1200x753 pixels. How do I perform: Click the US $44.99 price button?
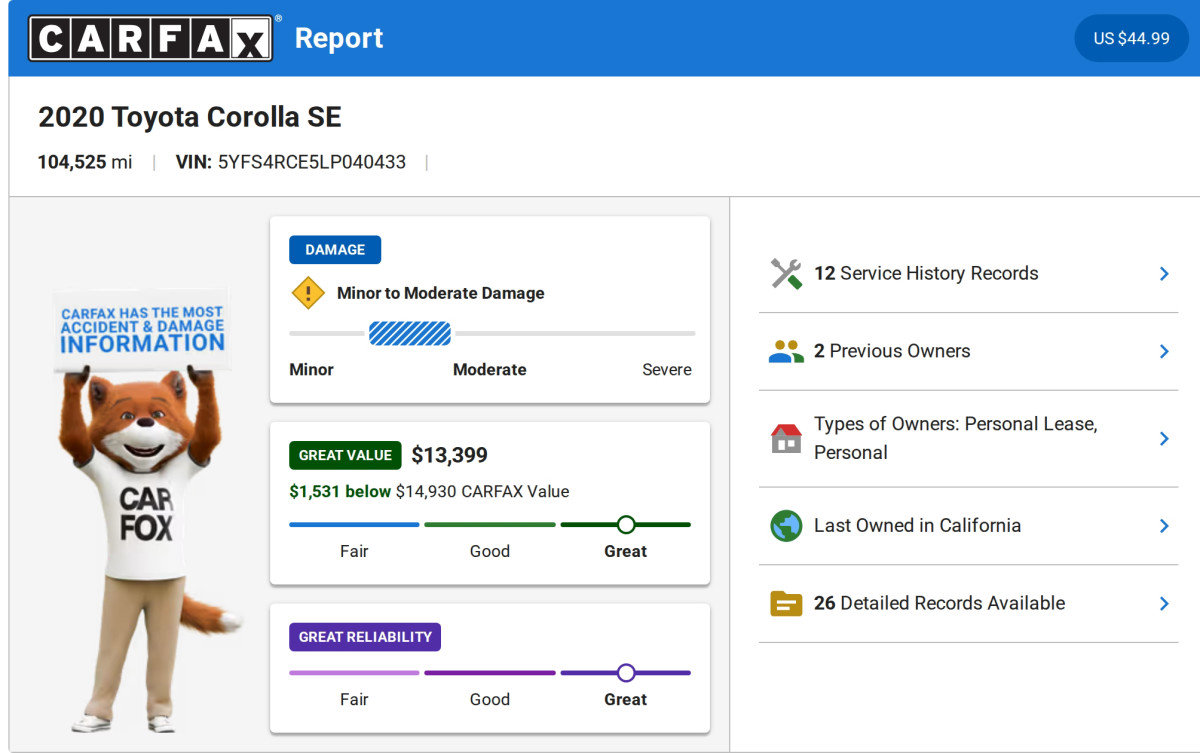(x=1131, y=38)
